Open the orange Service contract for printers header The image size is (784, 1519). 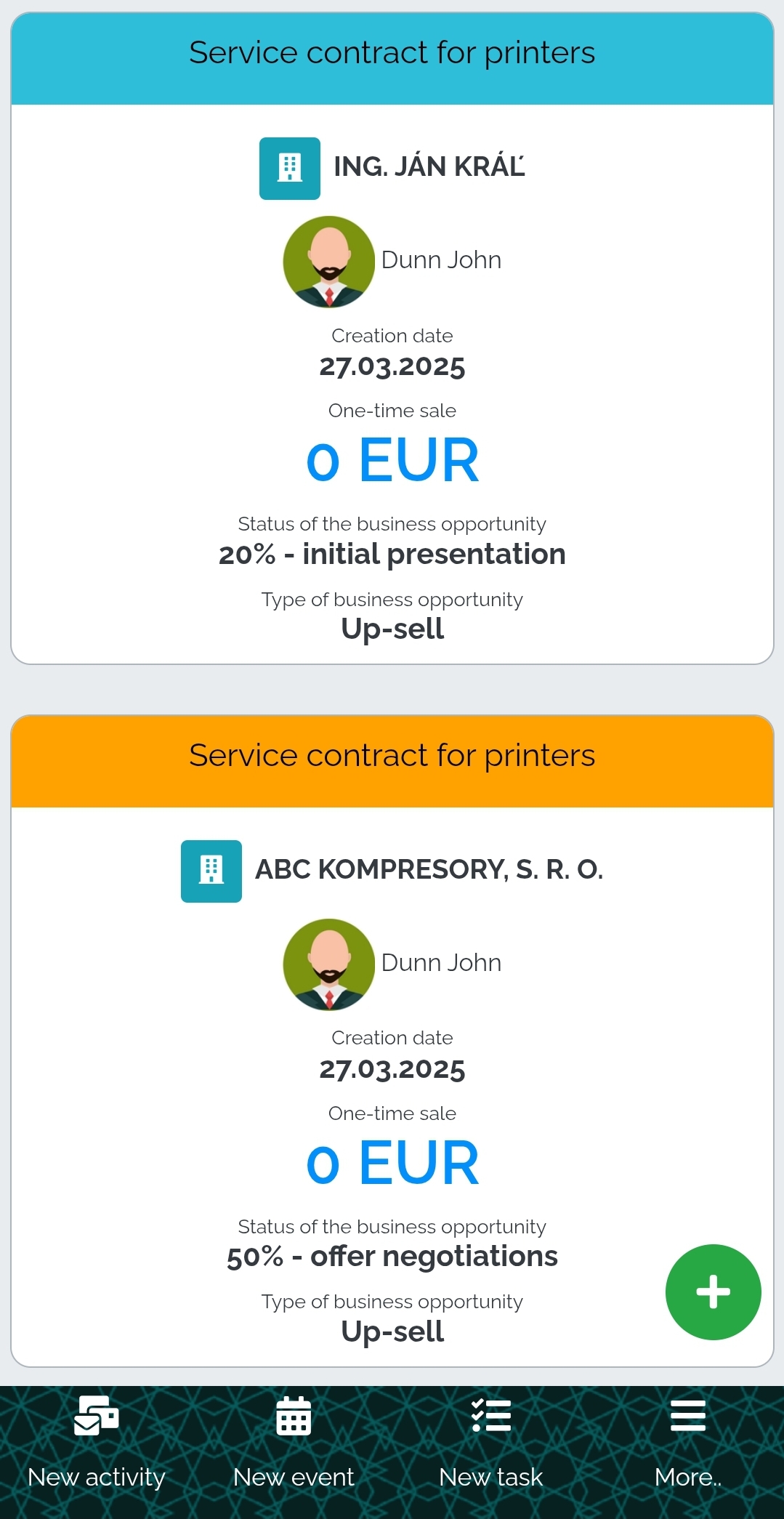(392, 761)
